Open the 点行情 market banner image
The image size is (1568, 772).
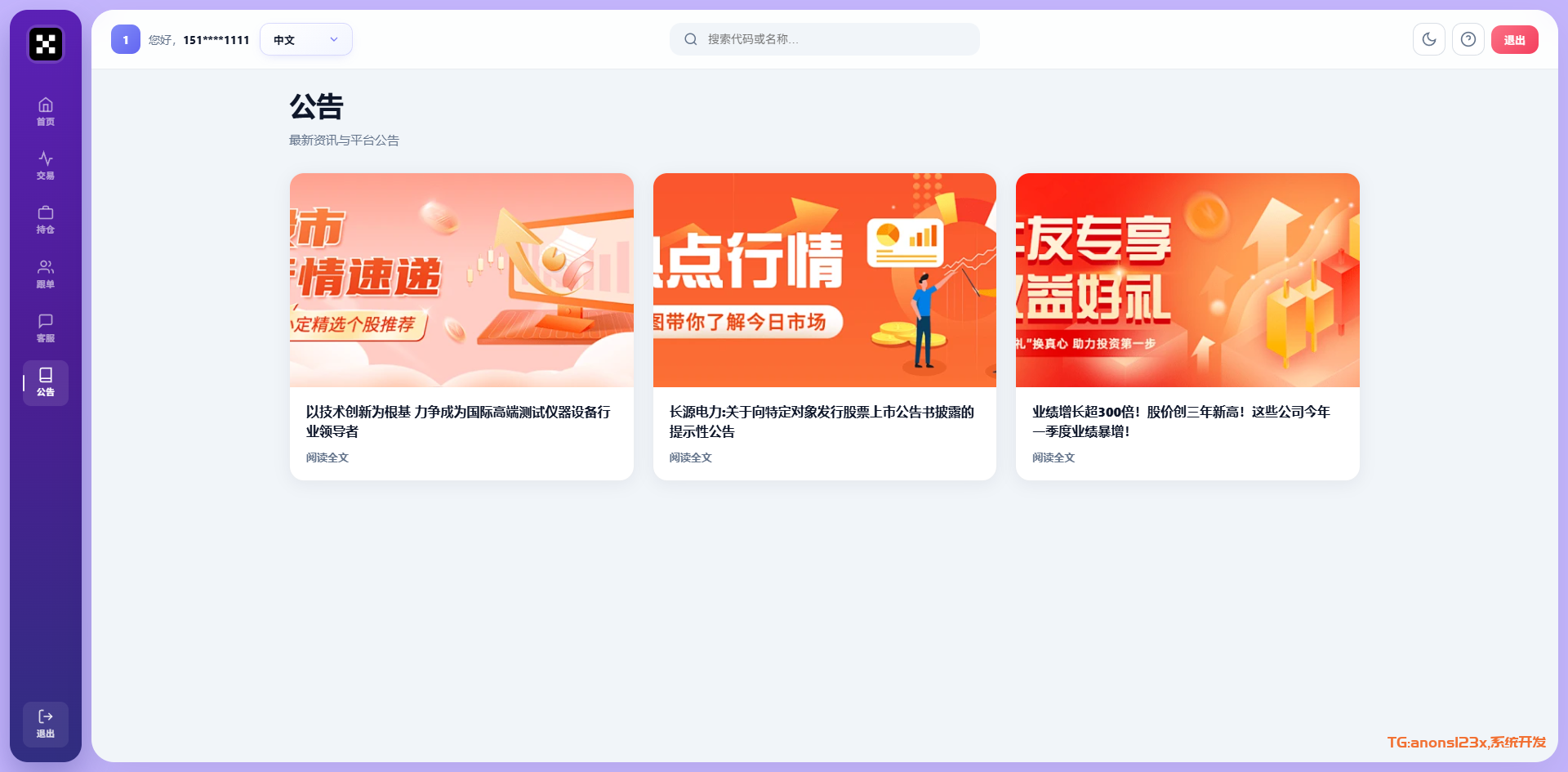coord(824,279)
